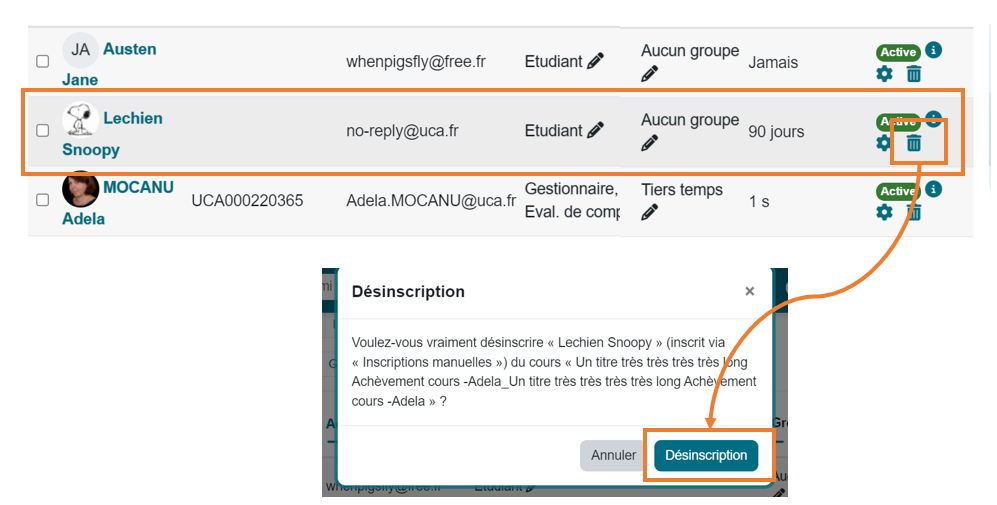This screenshot has height=505, width=997.
Task: Edit role pencil for Lechien Snoopy's Etudiant
Action: pos(596,130)
